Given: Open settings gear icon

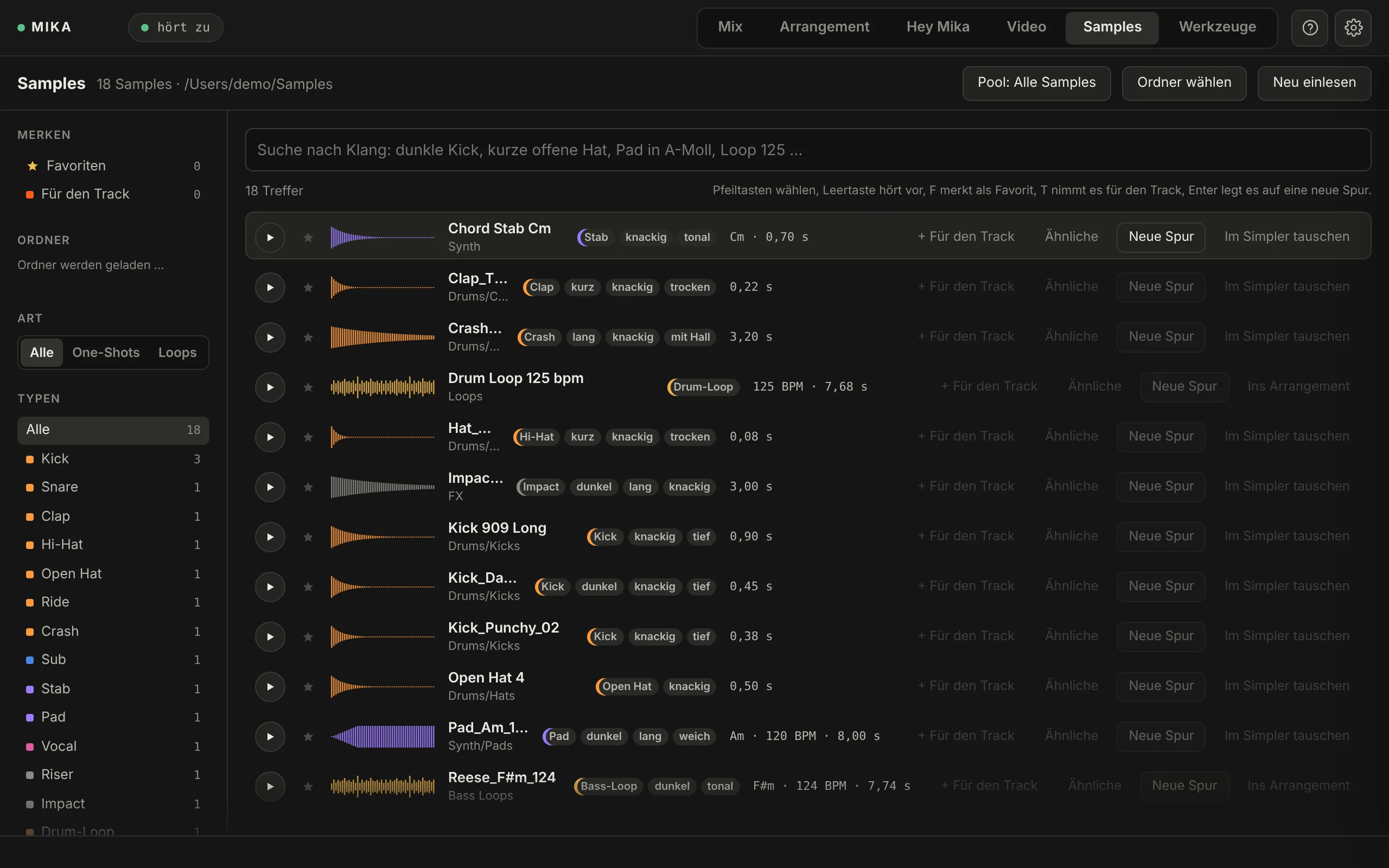Looking at the screenshot, I should click(x=1353, y=28).
